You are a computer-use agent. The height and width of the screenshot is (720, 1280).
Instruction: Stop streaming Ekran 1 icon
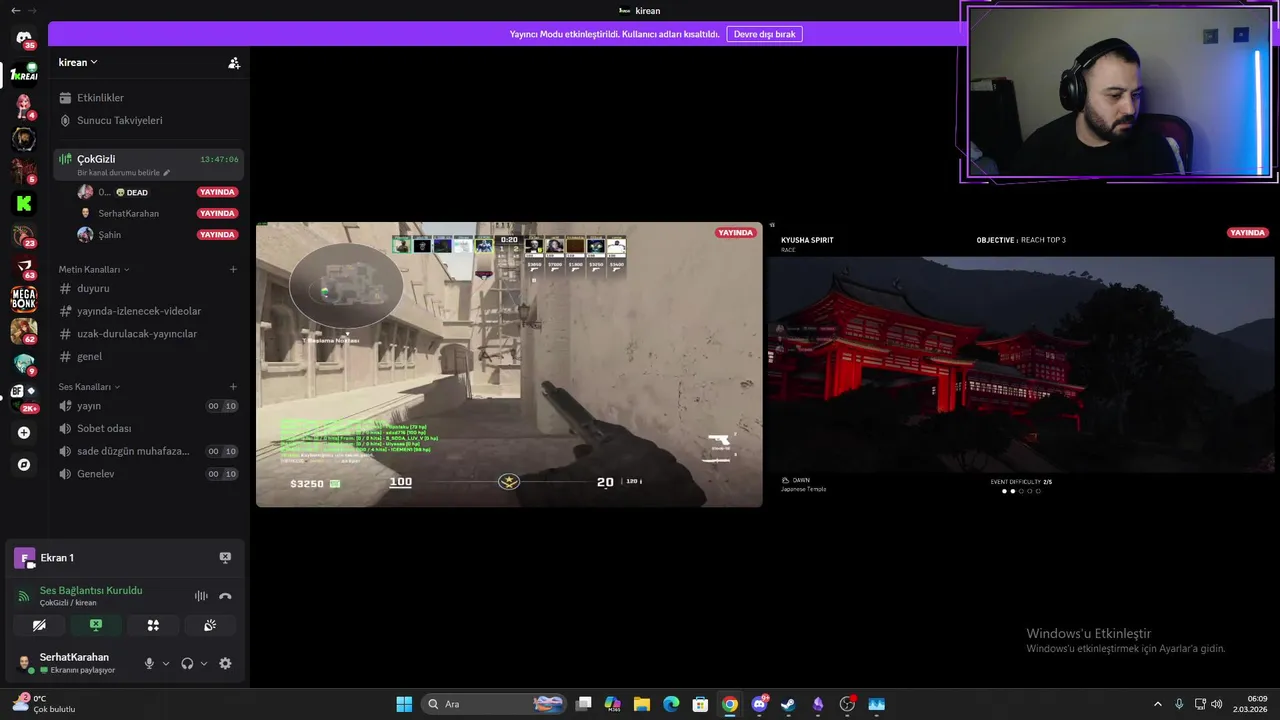click(225, 558)
